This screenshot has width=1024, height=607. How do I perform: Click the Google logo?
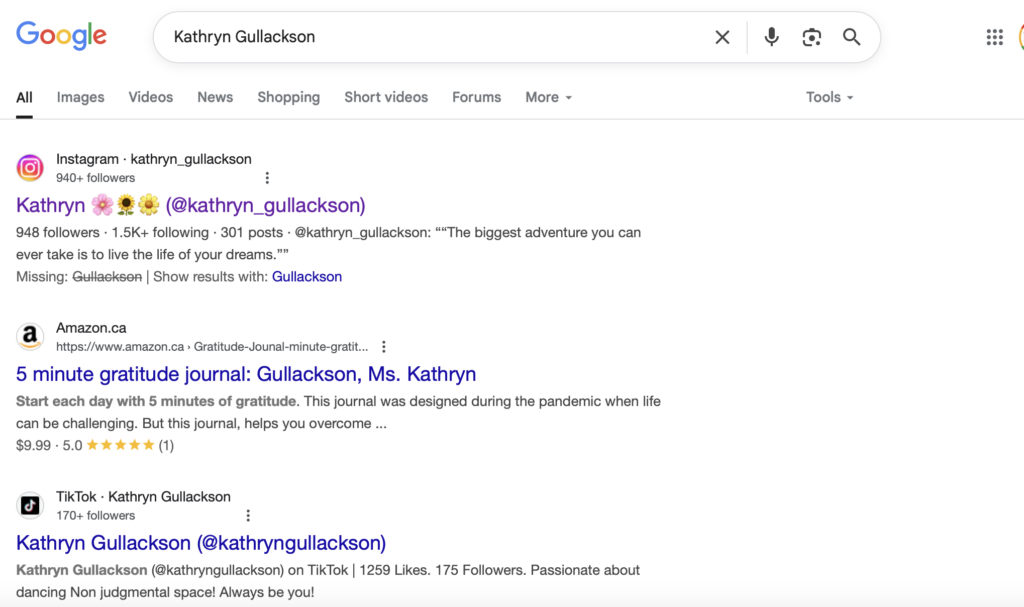coord(61,35)
